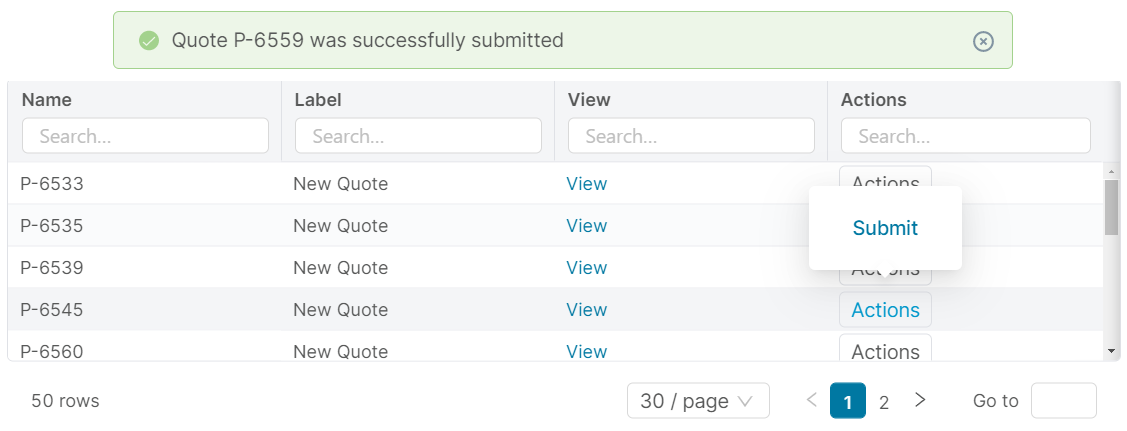Go to next page arrow

click(920, 400)
